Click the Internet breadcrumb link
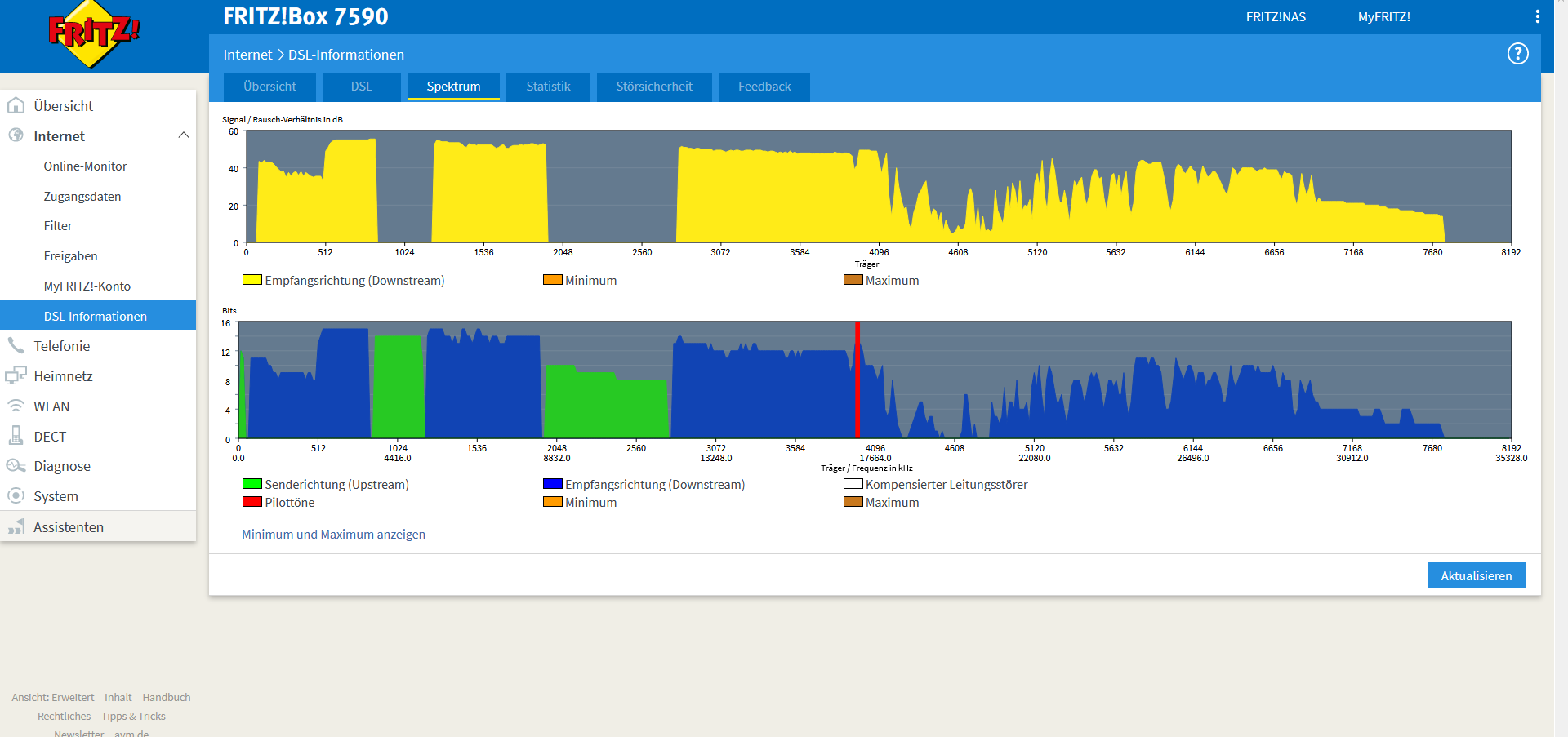Image resolution: width=1568 pixels, height=737 pixels. (247, 55)
